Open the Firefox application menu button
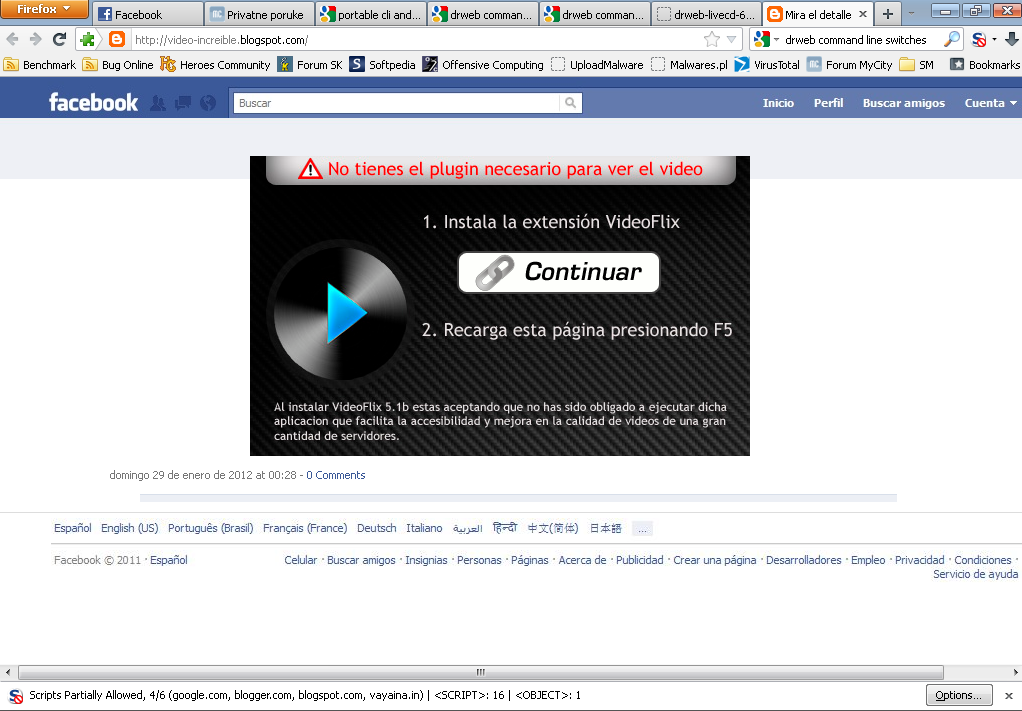Screen dimensions: 1022x711 [44, 9]
